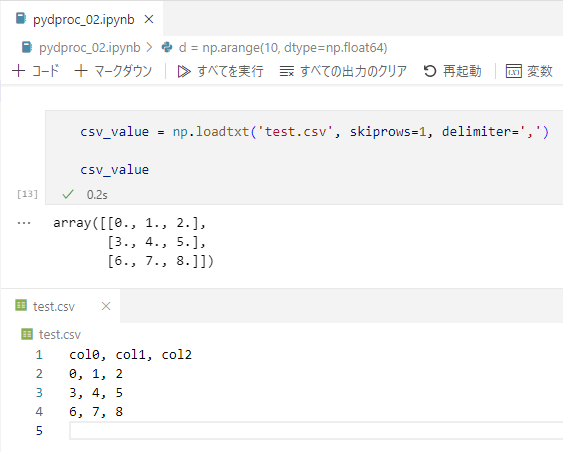This screenshot has width=563, height=452.
Task: Click the Clear All Outputs list icon
Action: click(287, 71)
